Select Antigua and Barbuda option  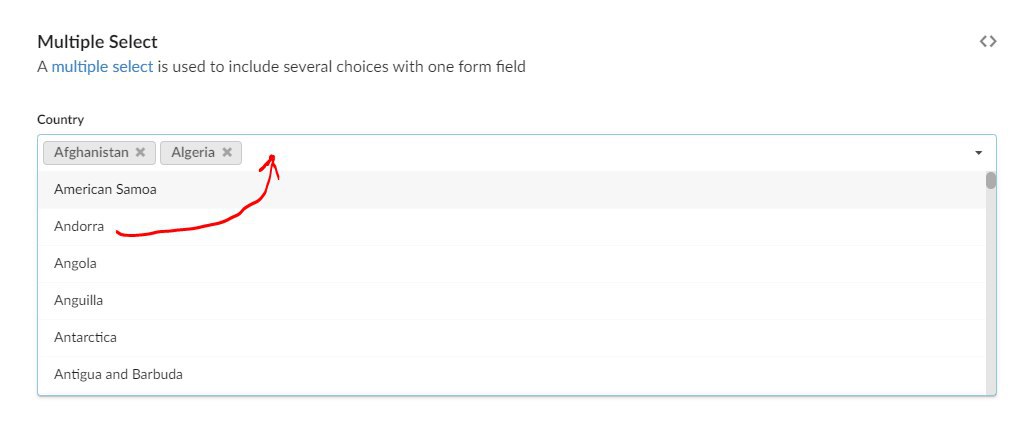pyautogui.click(x=511, y=374)
